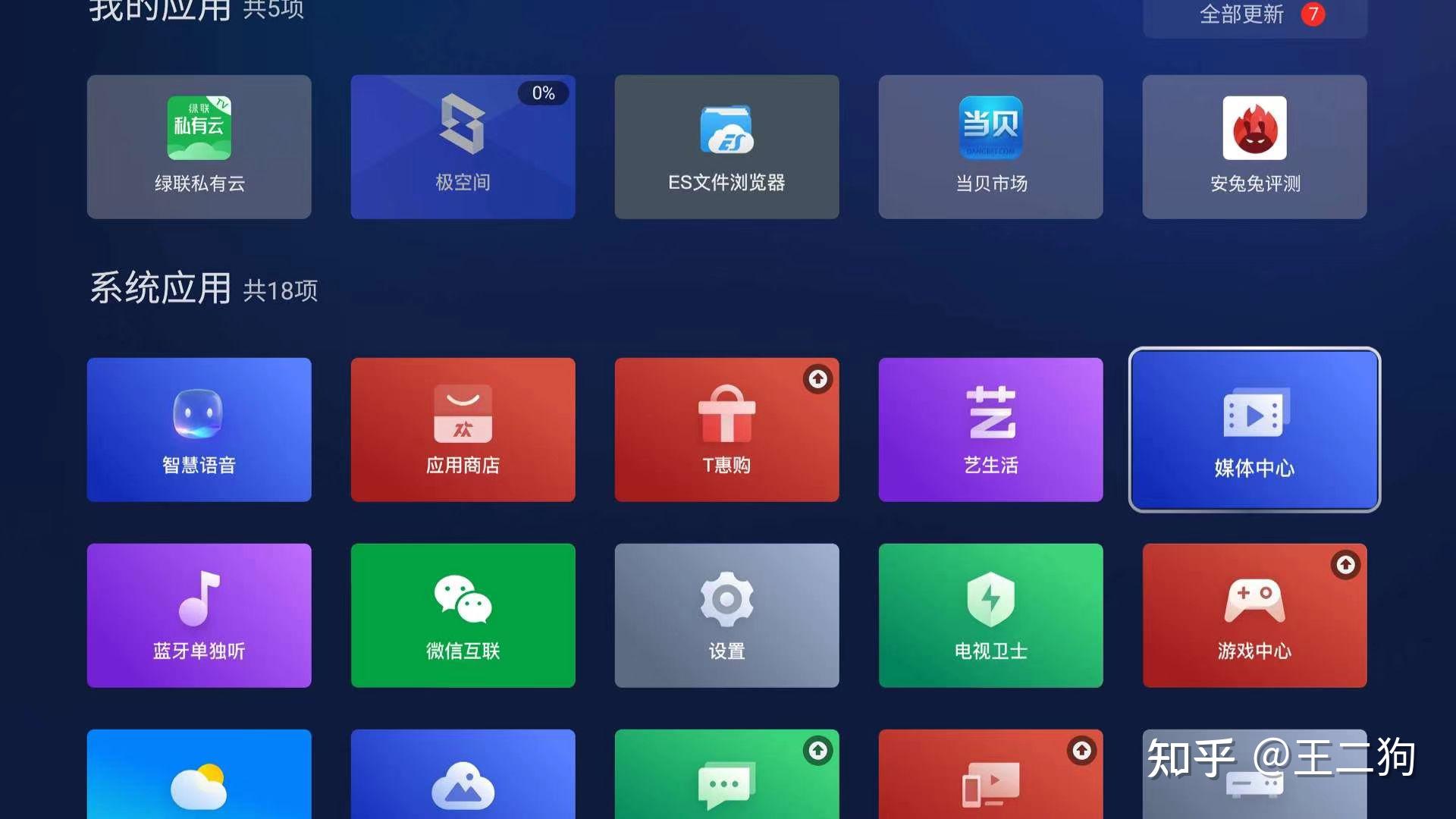Open 蓝牙单独听 app

tap(198, 616)
